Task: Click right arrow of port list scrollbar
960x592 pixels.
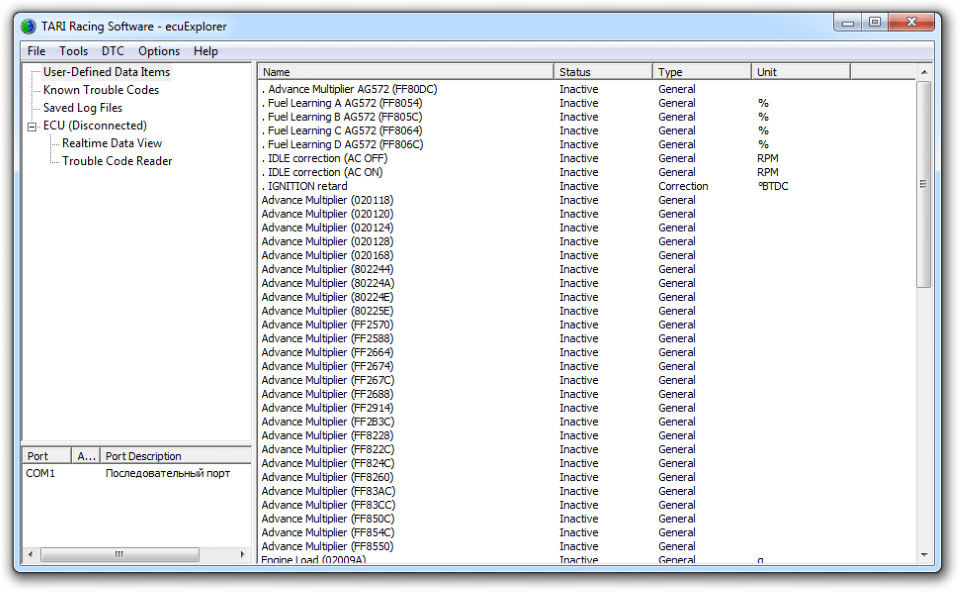Action: pyautogui.click(x=242, y=554)
